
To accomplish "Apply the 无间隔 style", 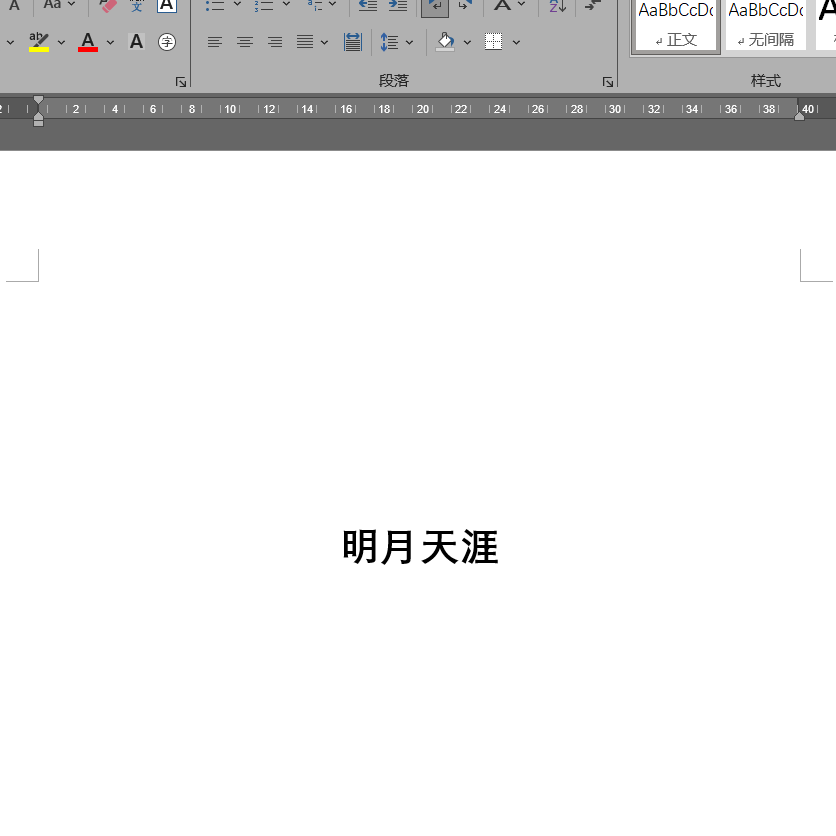I will (x=765, y=25).
